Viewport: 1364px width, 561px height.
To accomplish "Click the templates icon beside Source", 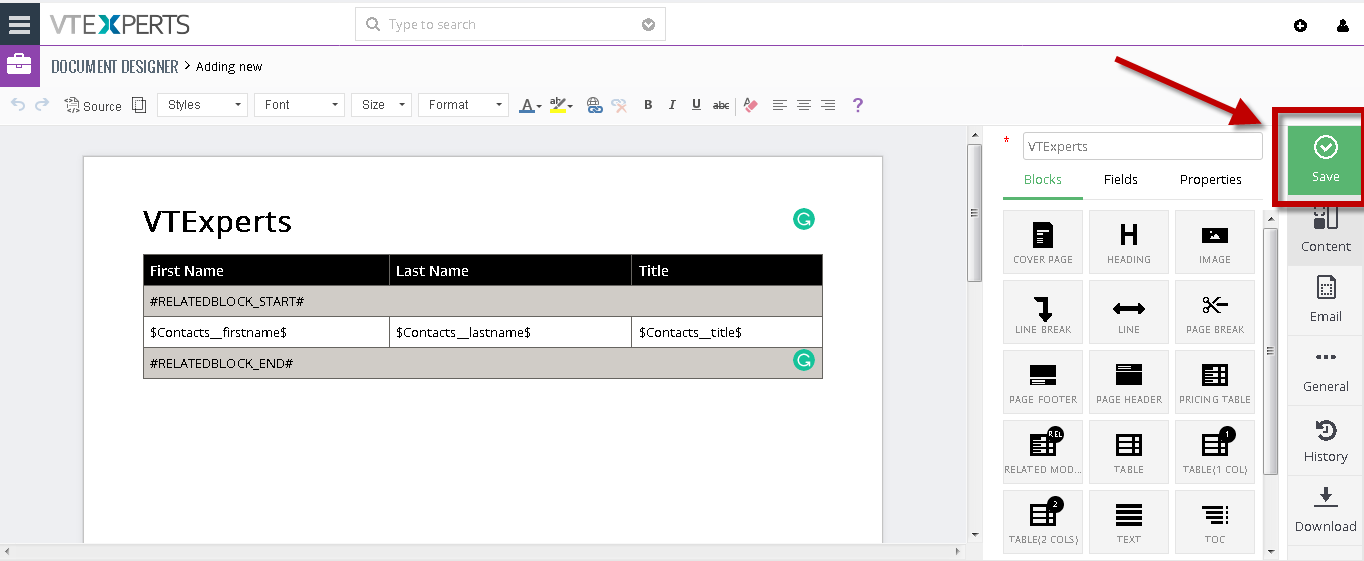I will point(139,105).
